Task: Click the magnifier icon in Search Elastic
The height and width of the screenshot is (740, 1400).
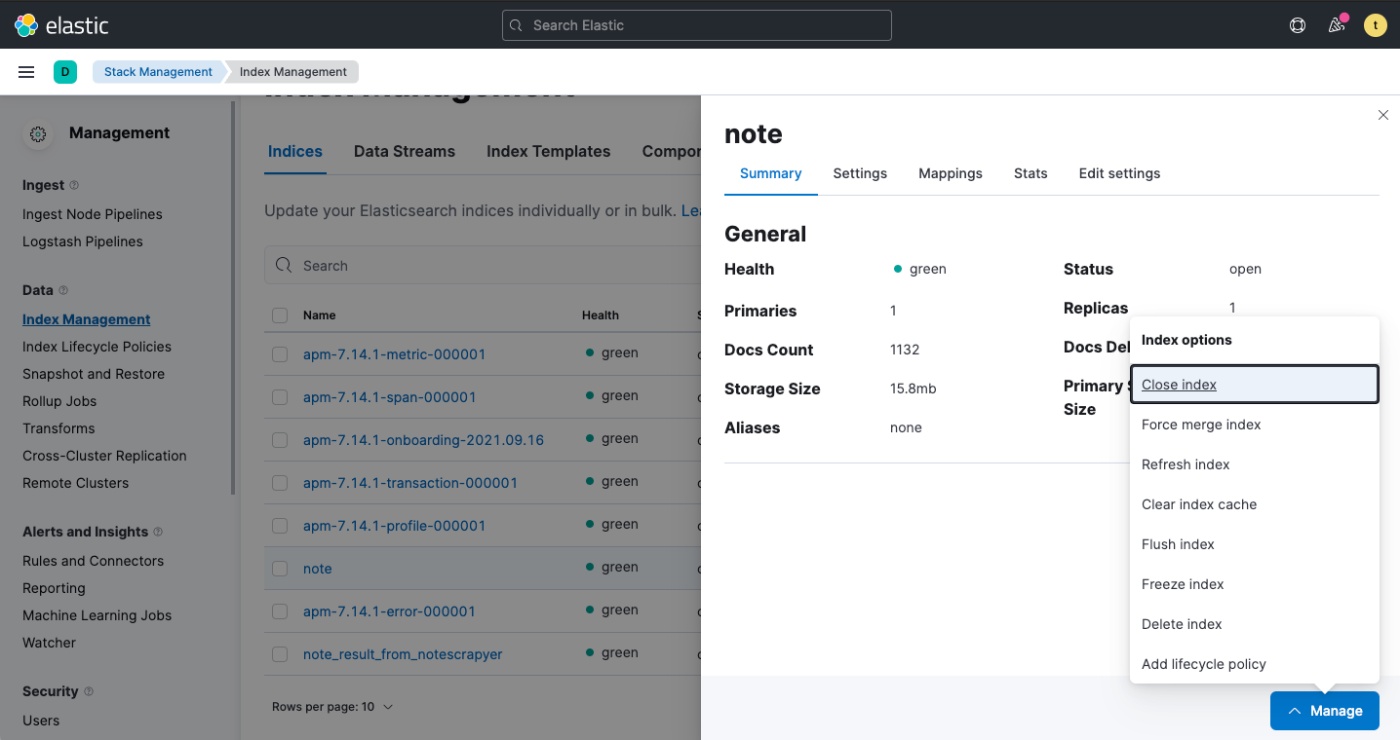Action: point(516,25)
